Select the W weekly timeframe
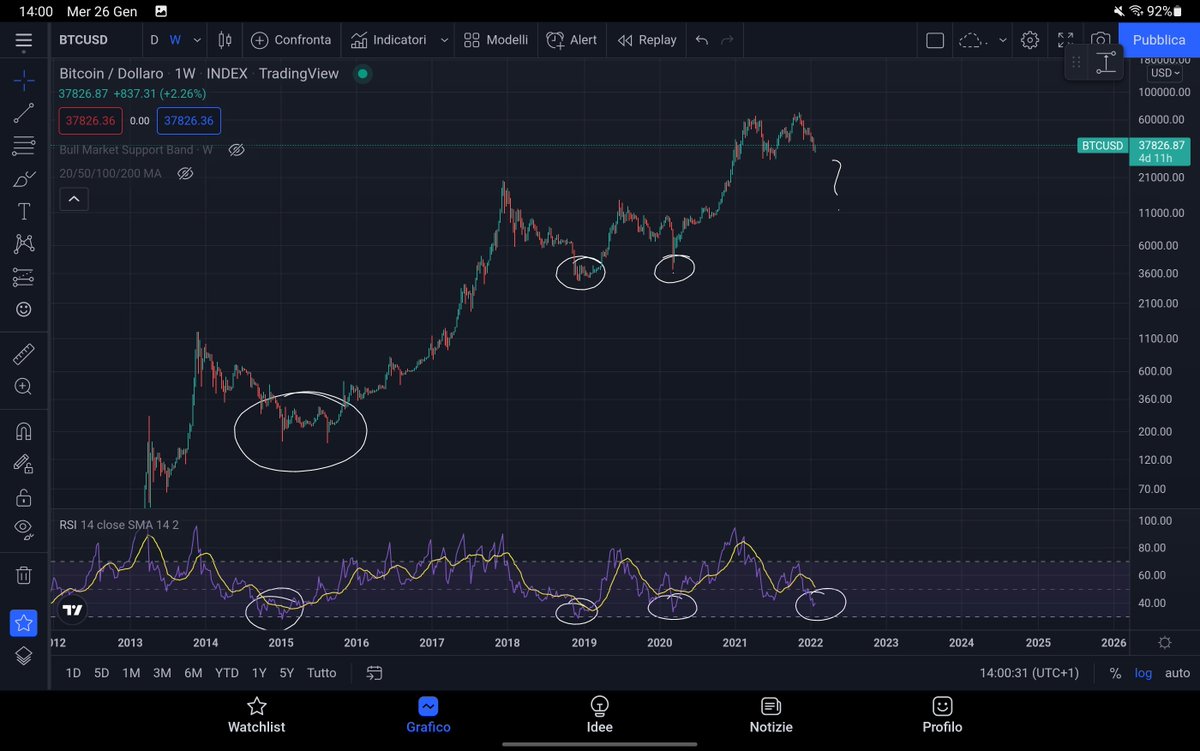Viewport: 1200px width, 751px height. click(x=175, y=40)
